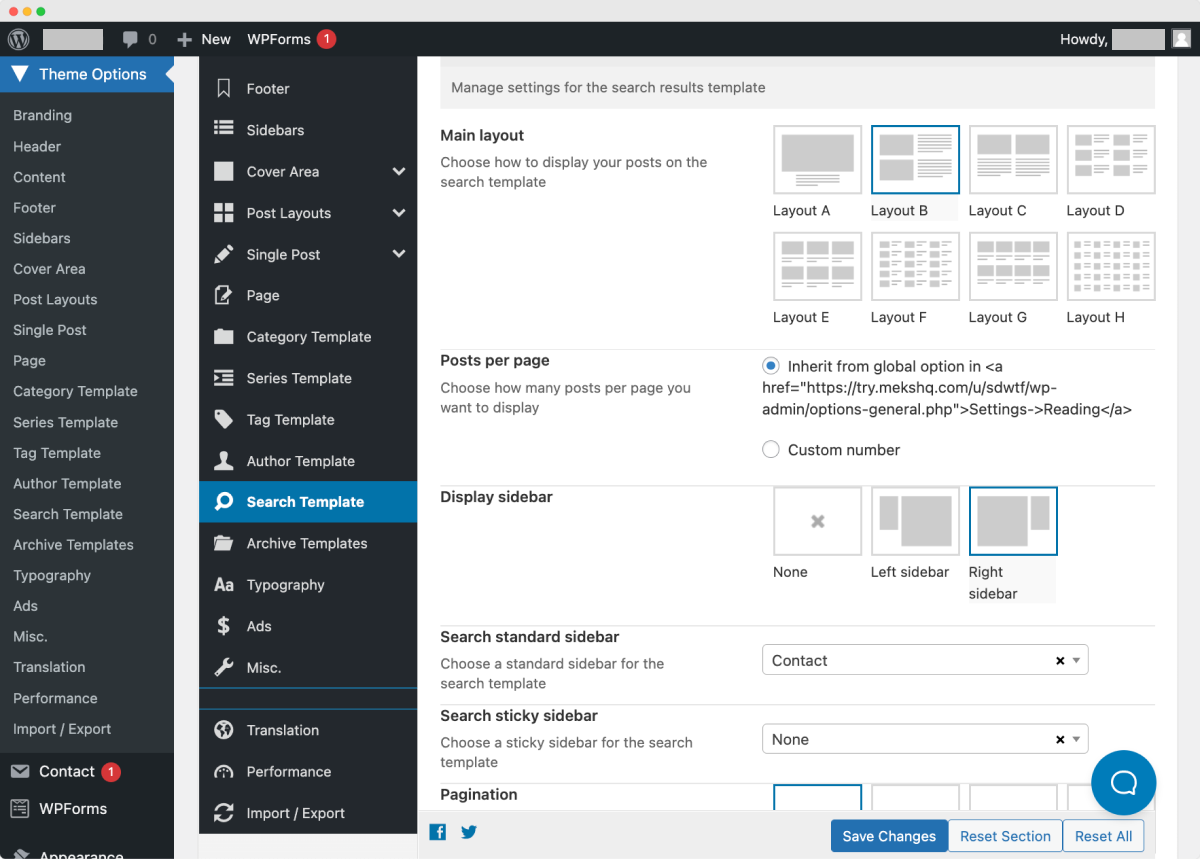
Task: Click the Import / Export refresh icon
Action: (224, 813)
